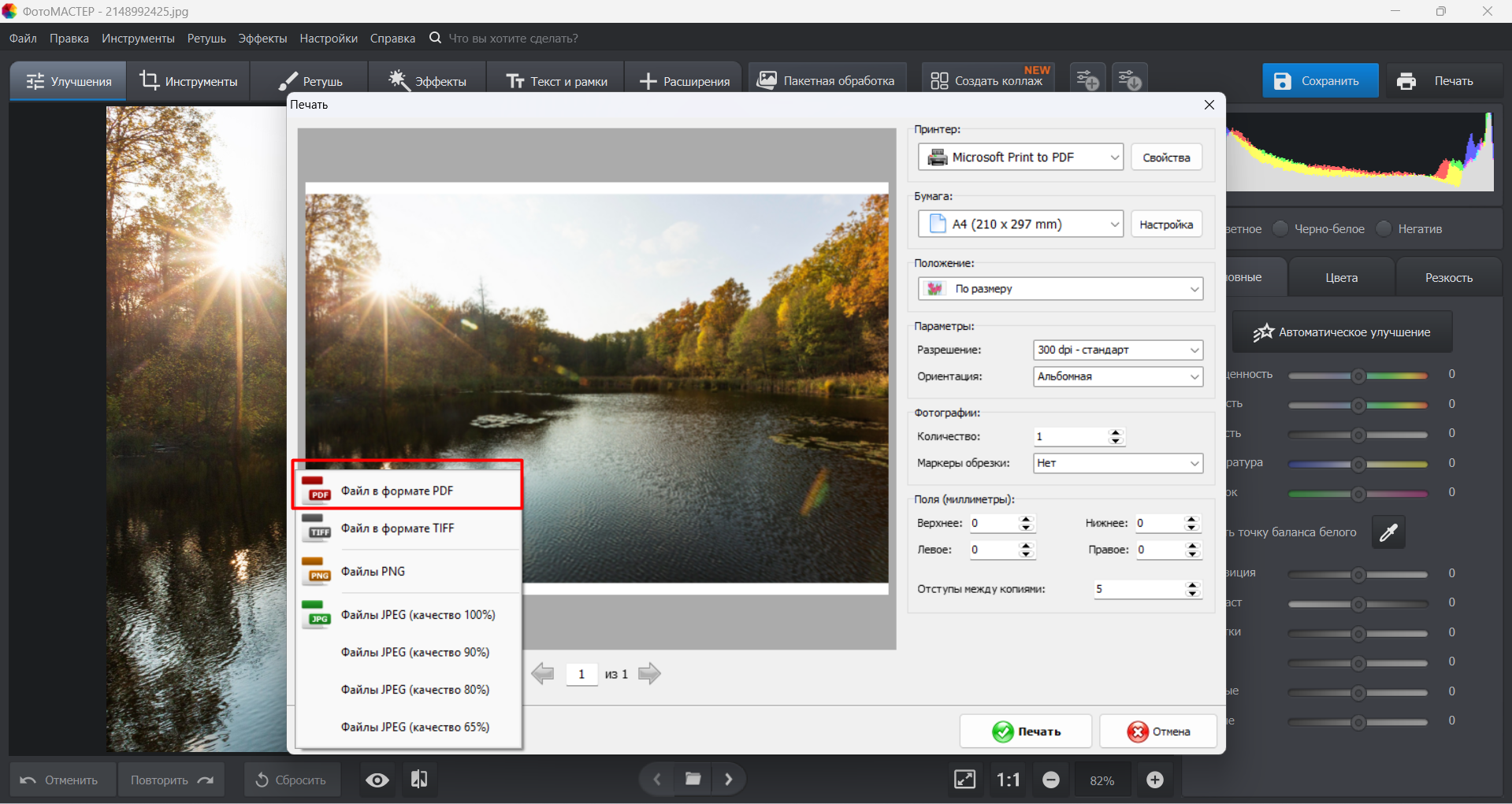Zoom in with the plus icon
Screen dimensions: 1512x804
coord(1155,780)
